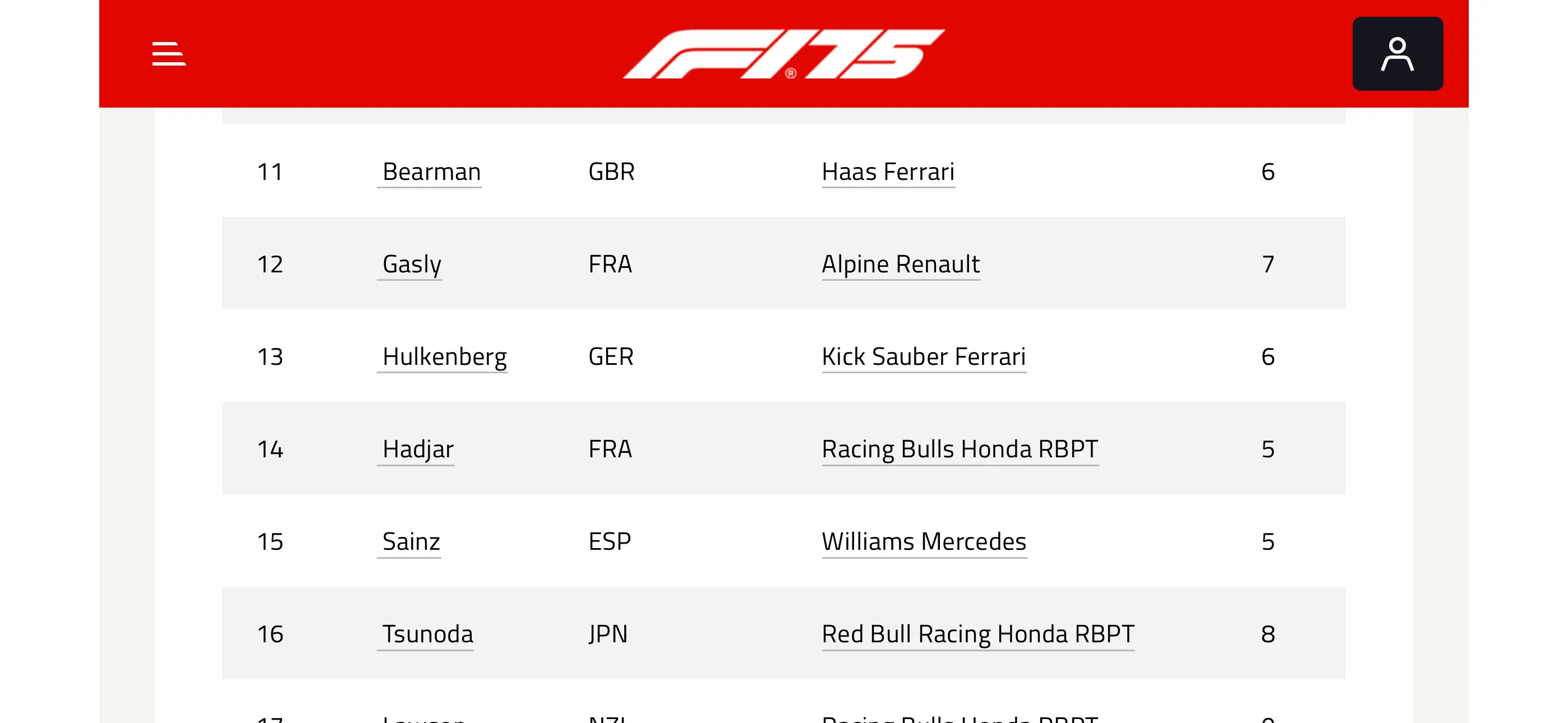The width and height of the screenshot is (1568, 723).
Task: Open the partially visible Lawson driver link
Action: point(423,718)
